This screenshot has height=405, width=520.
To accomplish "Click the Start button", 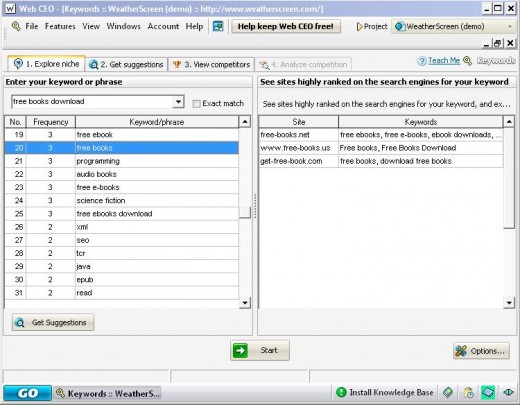I will 260,350.
